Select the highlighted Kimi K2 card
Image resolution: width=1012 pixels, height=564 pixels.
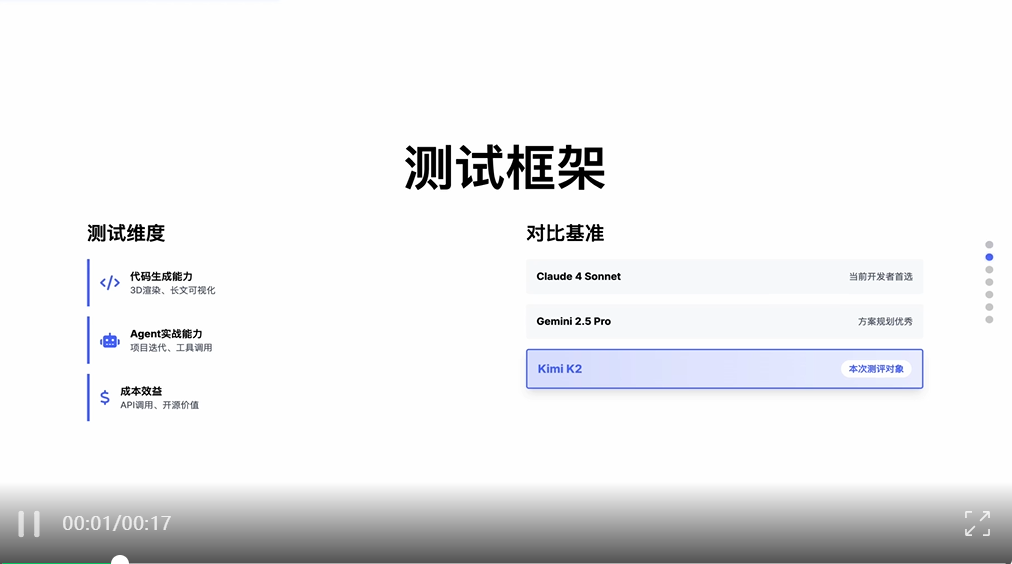724,368
